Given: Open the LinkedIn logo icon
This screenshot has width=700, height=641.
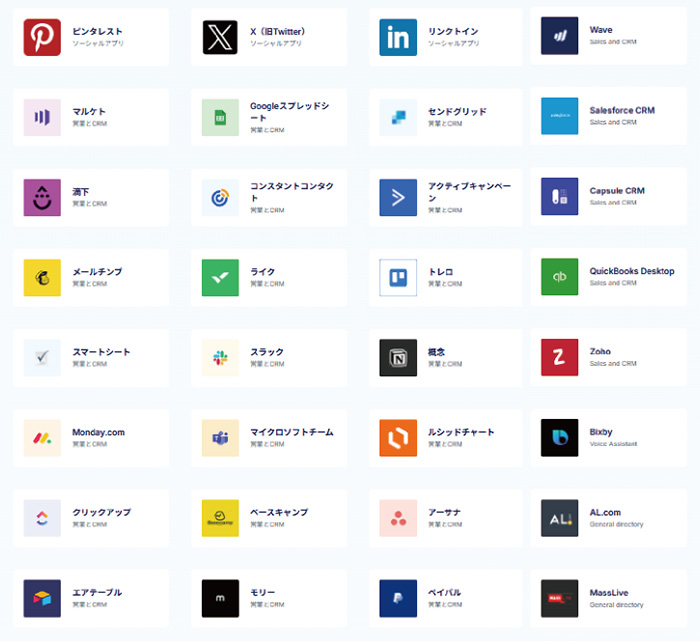Looking at the screenshot, I should coord(398,38).
